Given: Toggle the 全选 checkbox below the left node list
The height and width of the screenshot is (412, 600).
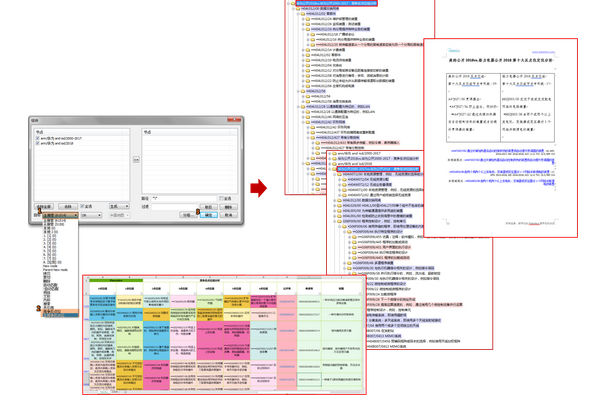Looking at the screenshot, I should 82,206.
